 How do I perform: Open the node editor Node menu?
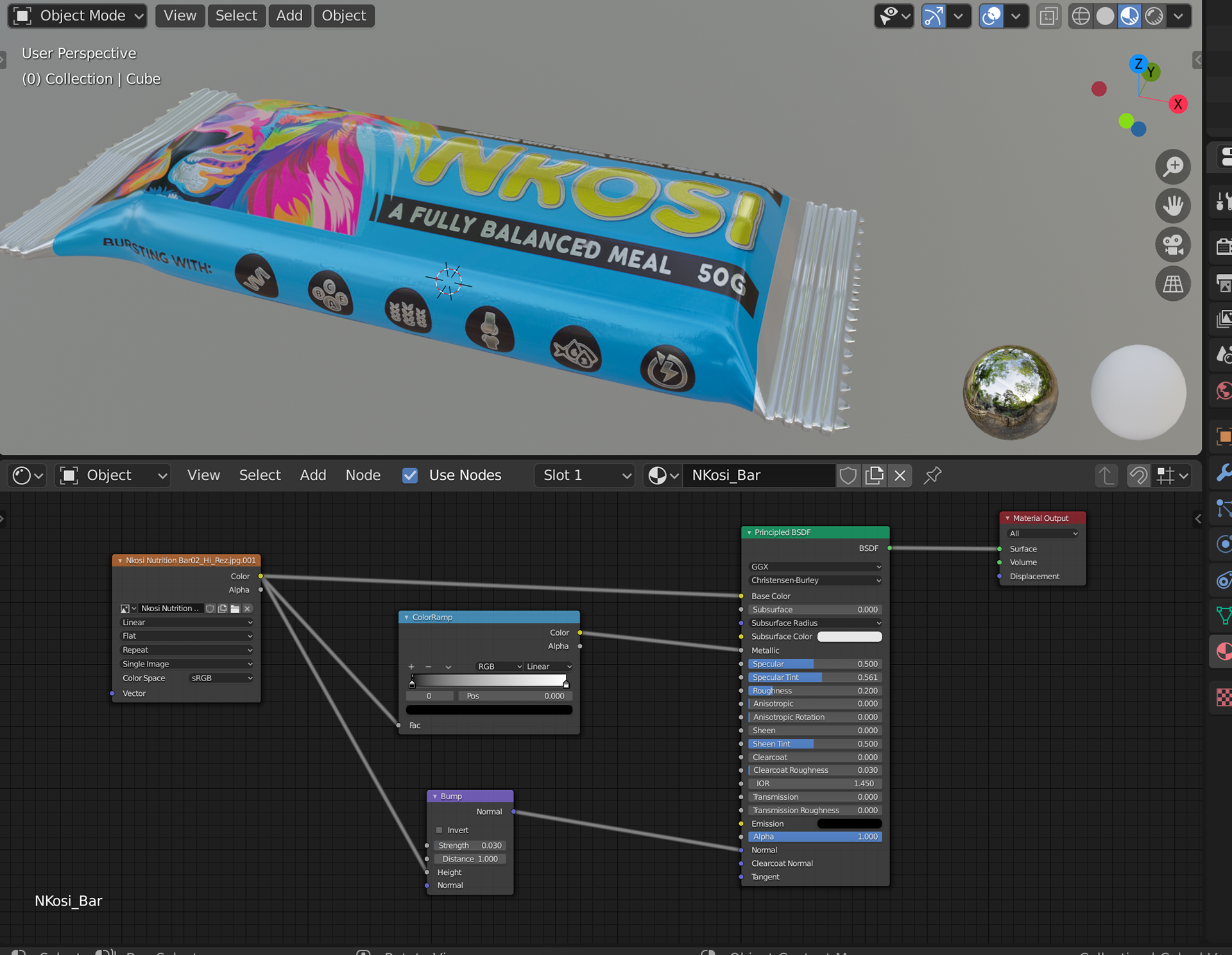click(x=363, y=475)
